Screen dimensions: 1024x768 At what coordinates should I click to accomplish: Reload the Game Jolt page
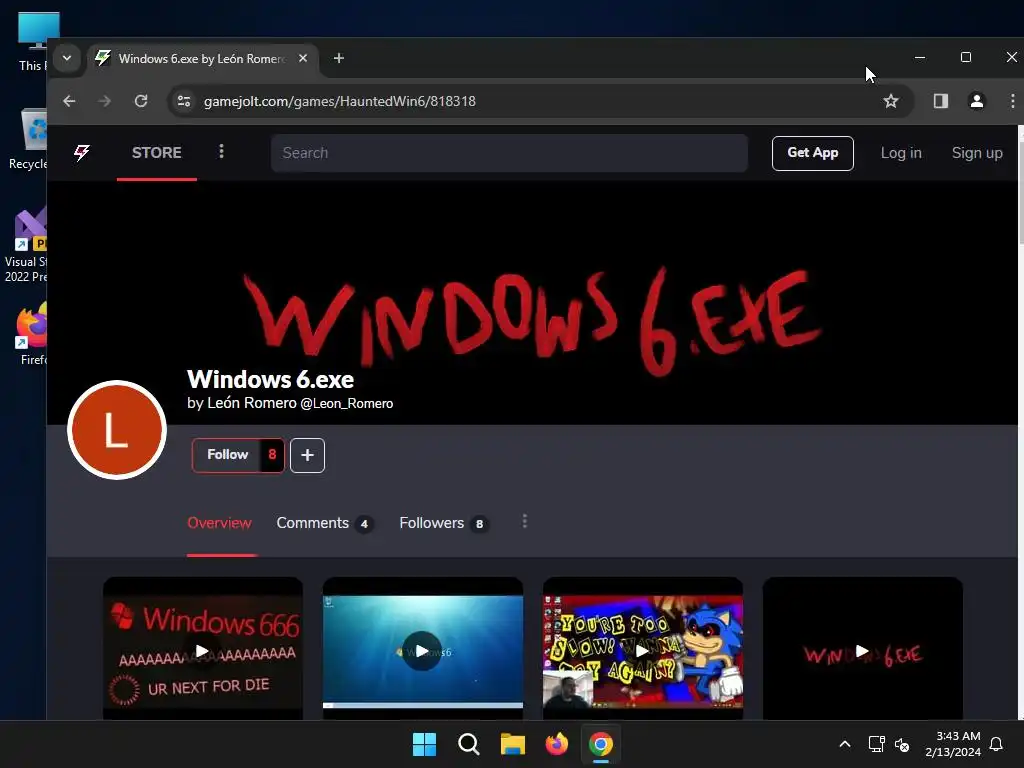click(x=141, y=101)
